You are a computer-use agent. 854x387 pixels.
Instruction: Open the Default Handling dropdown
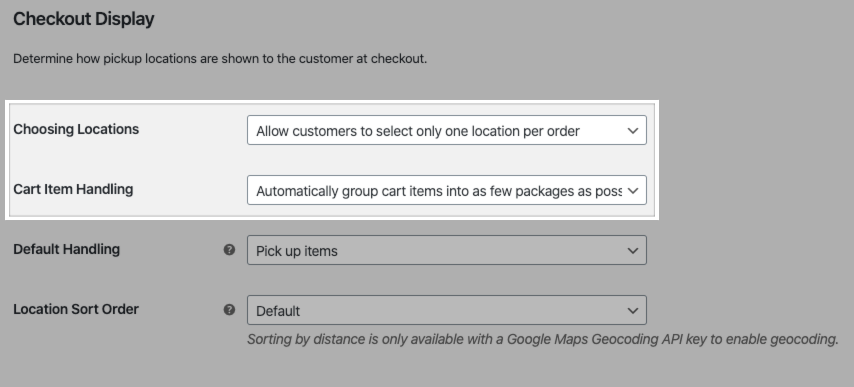click(x=447, y=250)
